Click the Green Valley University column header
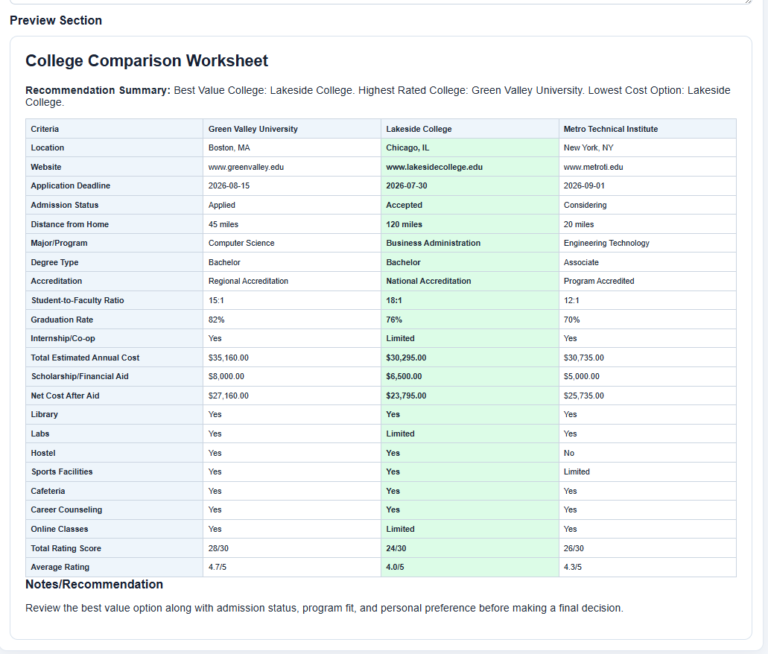The height and width of the screenshot is (654, 768). point(292,129)
